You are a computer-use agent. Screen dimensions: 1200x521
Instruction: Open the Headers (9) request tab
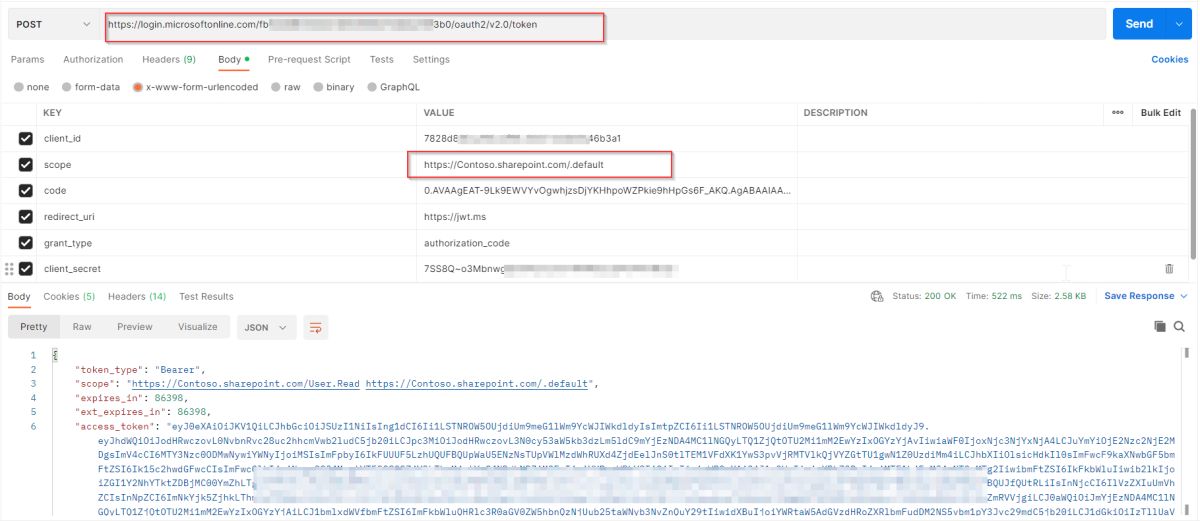tap(169, 60)
